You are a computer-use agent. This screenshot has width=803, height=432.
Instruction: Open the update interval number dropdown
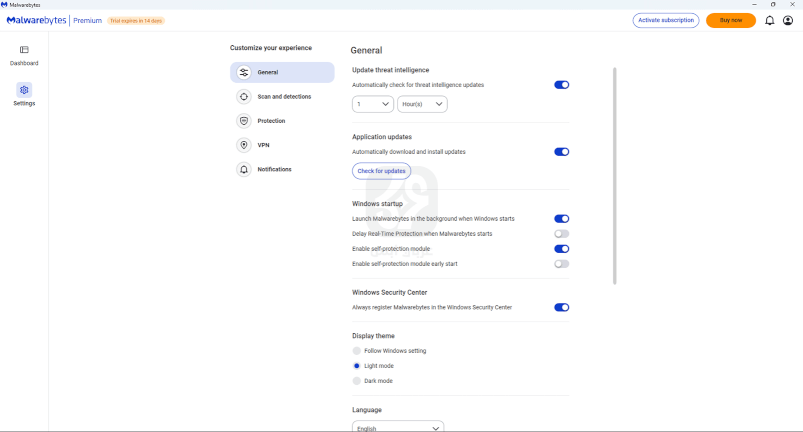coord(373,104)
